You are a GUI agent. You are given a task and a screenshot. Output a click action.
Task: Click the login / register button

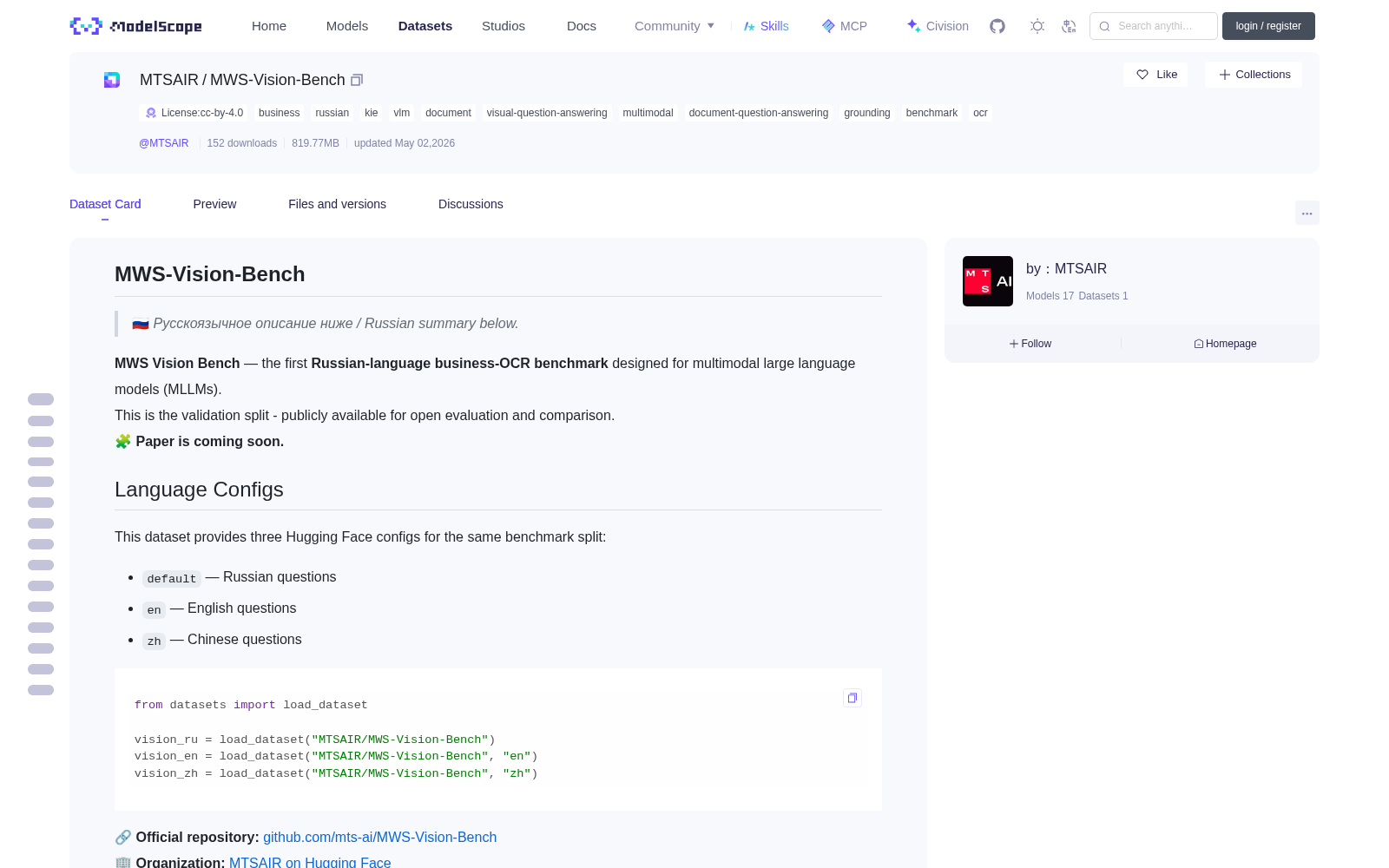pyautogui.click(x=1268, y=26)
